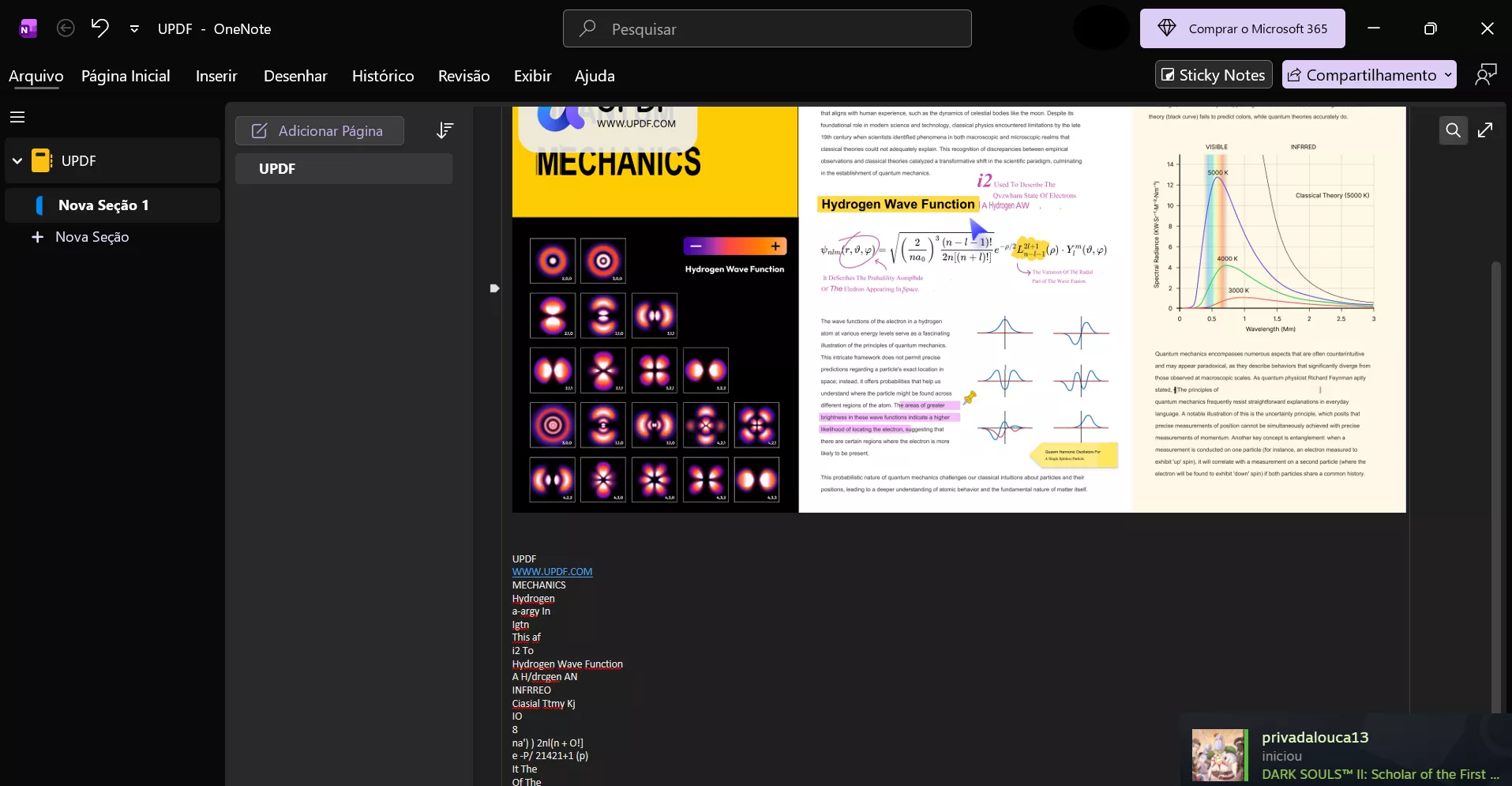Click the Pesquisar search field
1512x786 pixels.
(x=767, y=28)
